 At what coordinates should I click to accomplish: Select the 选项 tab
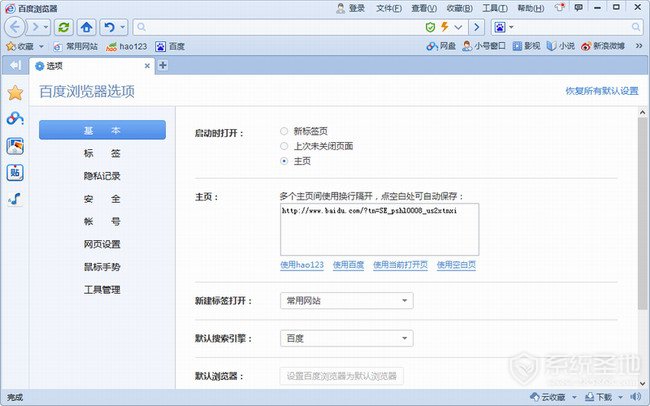tap(92, 66)
